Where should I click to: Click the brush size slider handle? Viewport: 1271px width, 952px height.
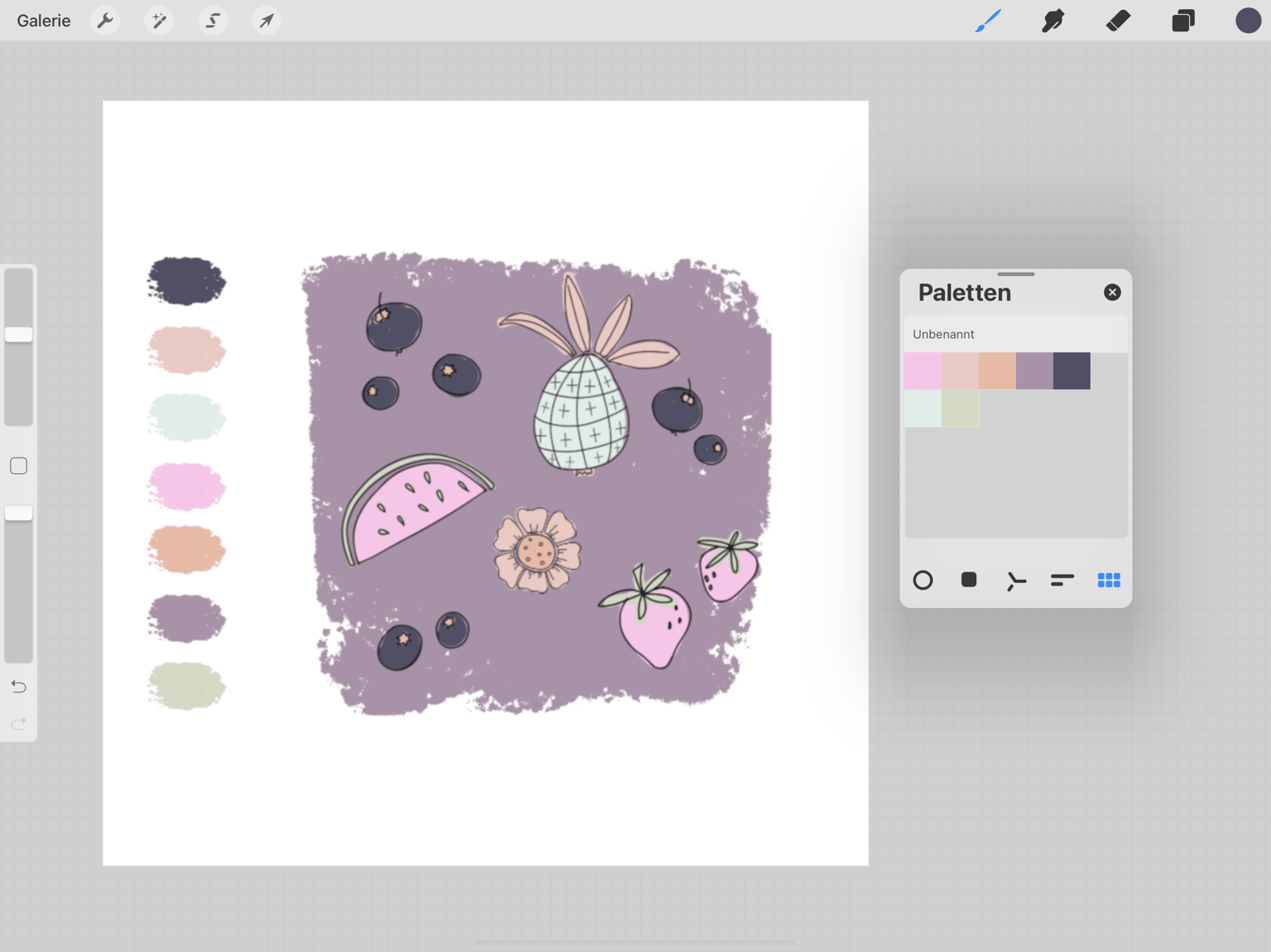click(x=18, y=334)
